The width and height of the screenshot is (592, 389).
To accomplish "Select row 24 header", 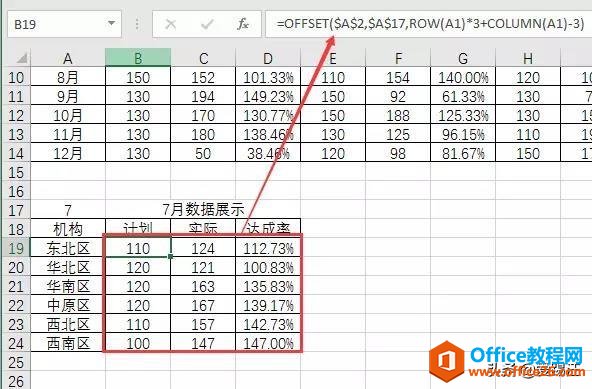I will (x=16, y=343).
